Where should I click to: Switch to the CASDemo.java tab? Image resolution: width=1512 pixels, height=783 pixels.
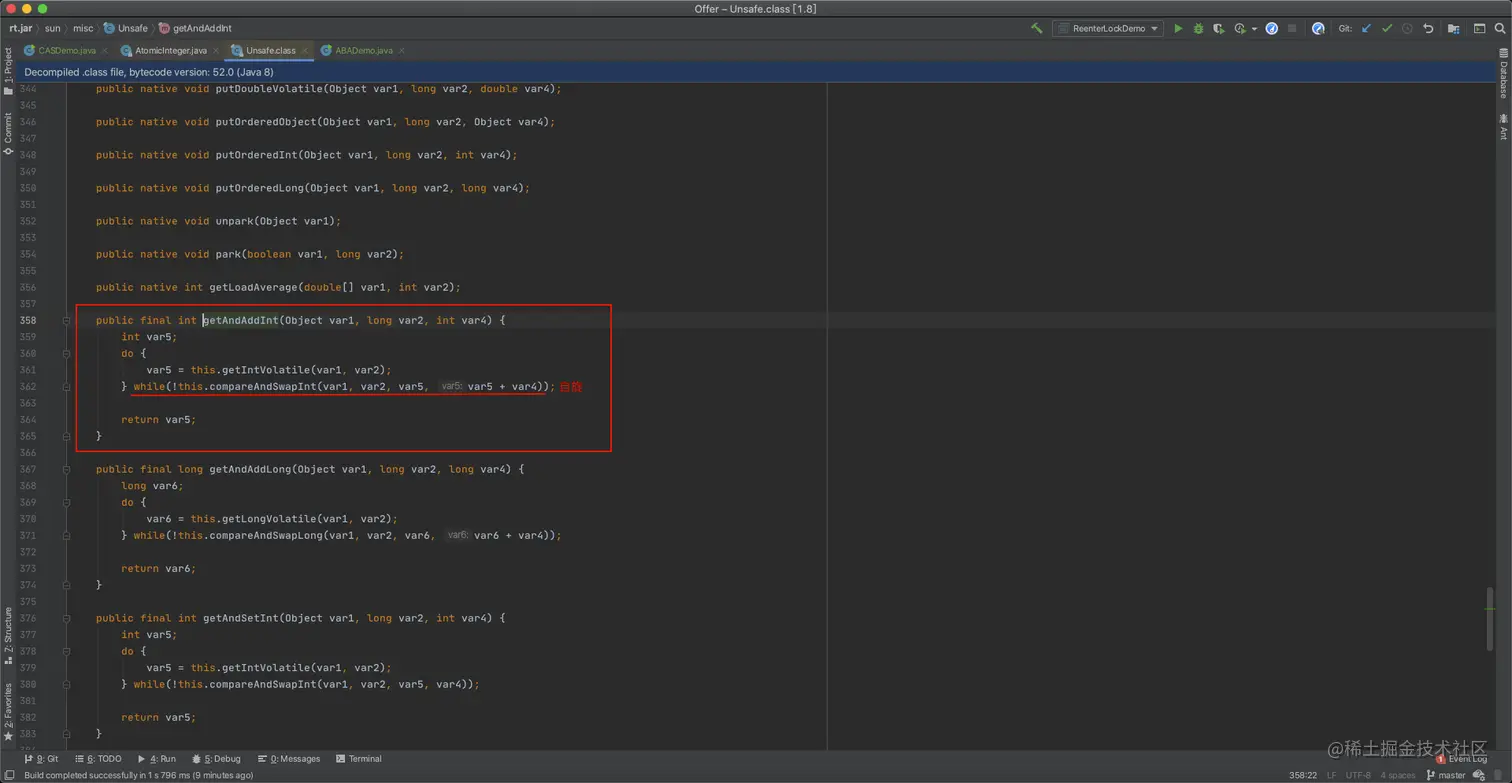tap(67, 50)
